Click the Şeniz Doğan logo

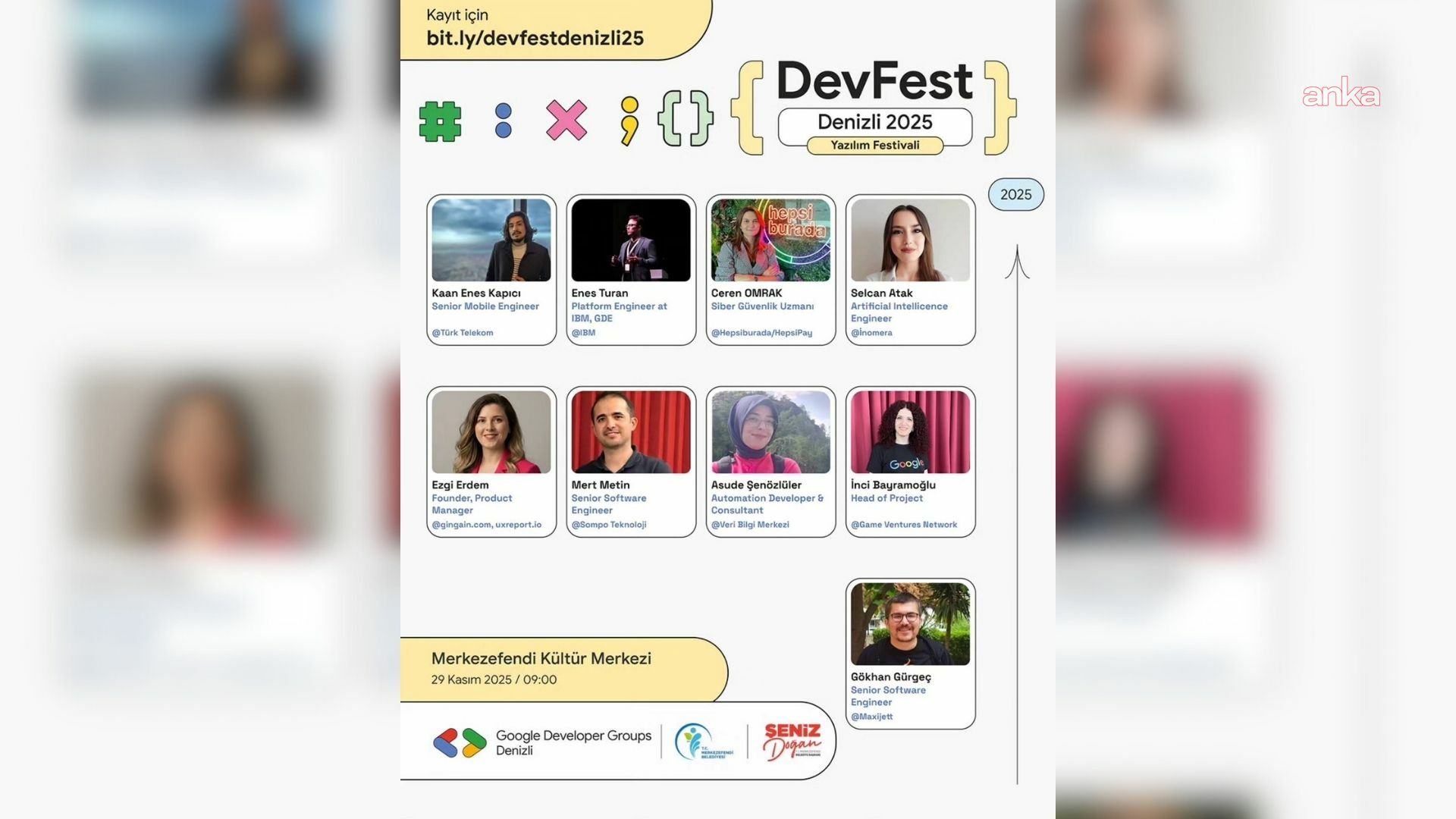[x=792, y=742]
